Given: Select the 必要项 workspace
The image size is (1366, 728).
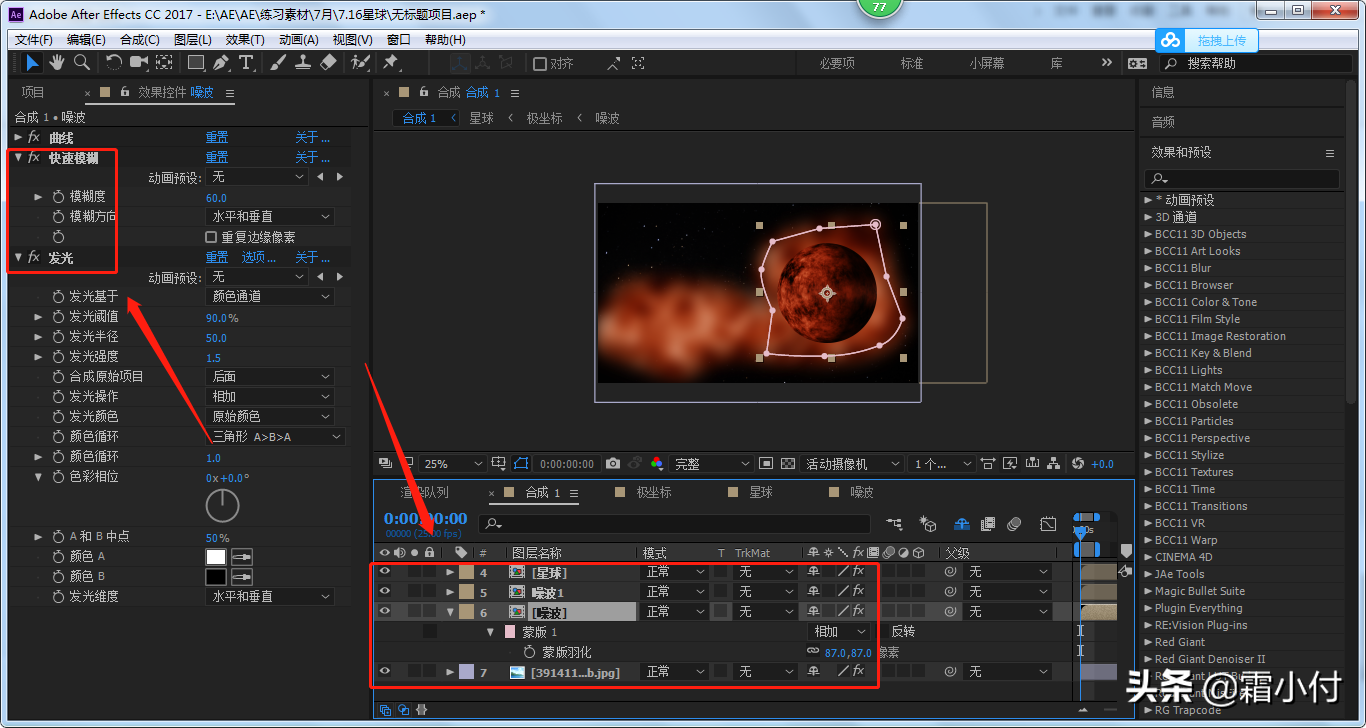Looking at the screenshot, I should 837,63.
